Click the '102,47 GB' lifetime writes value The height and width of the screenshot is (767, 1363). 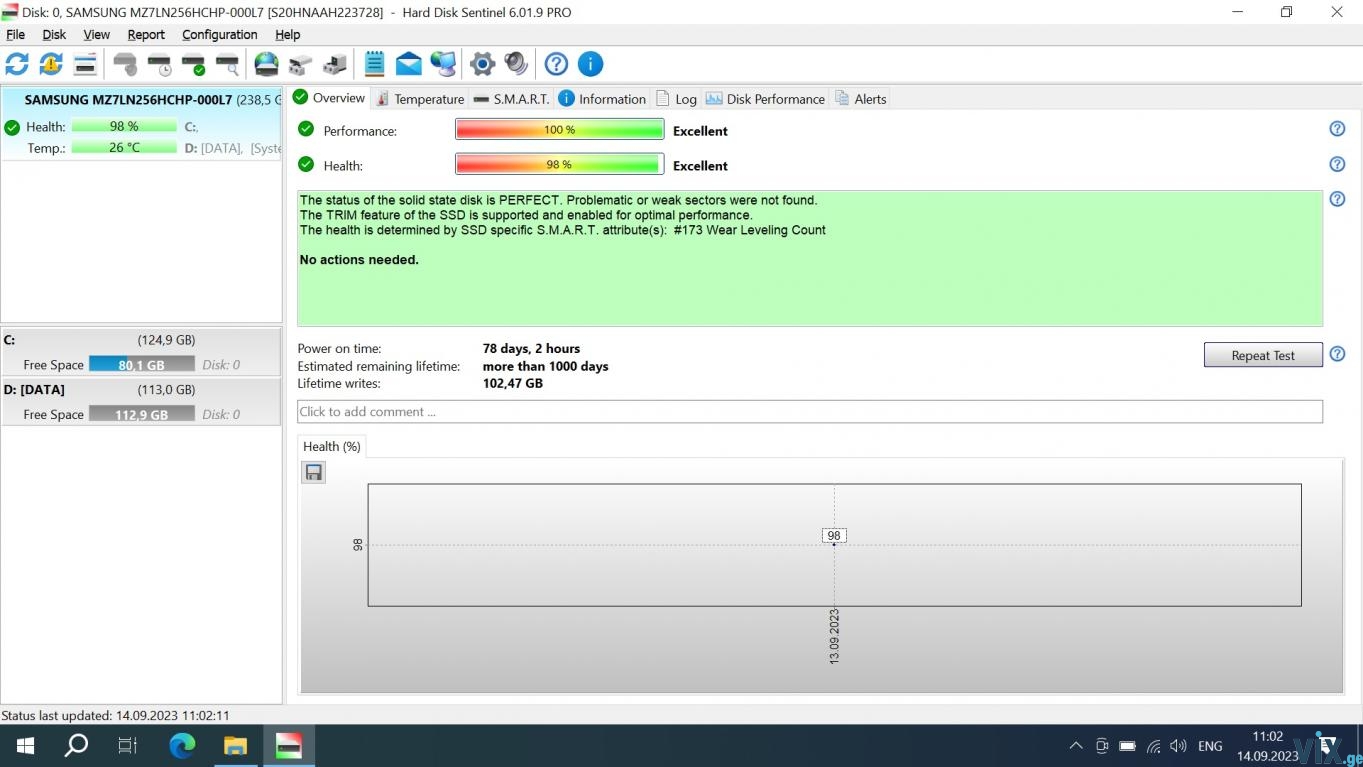[513, 383]
